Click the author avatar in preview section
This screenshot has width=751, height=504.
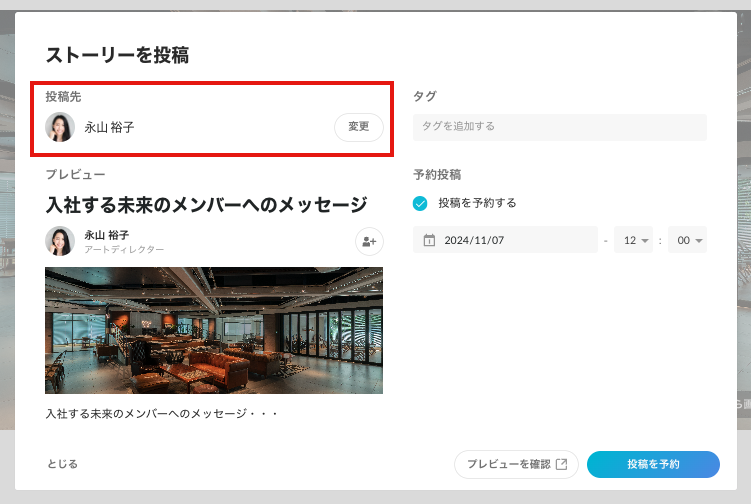[60, 241]
